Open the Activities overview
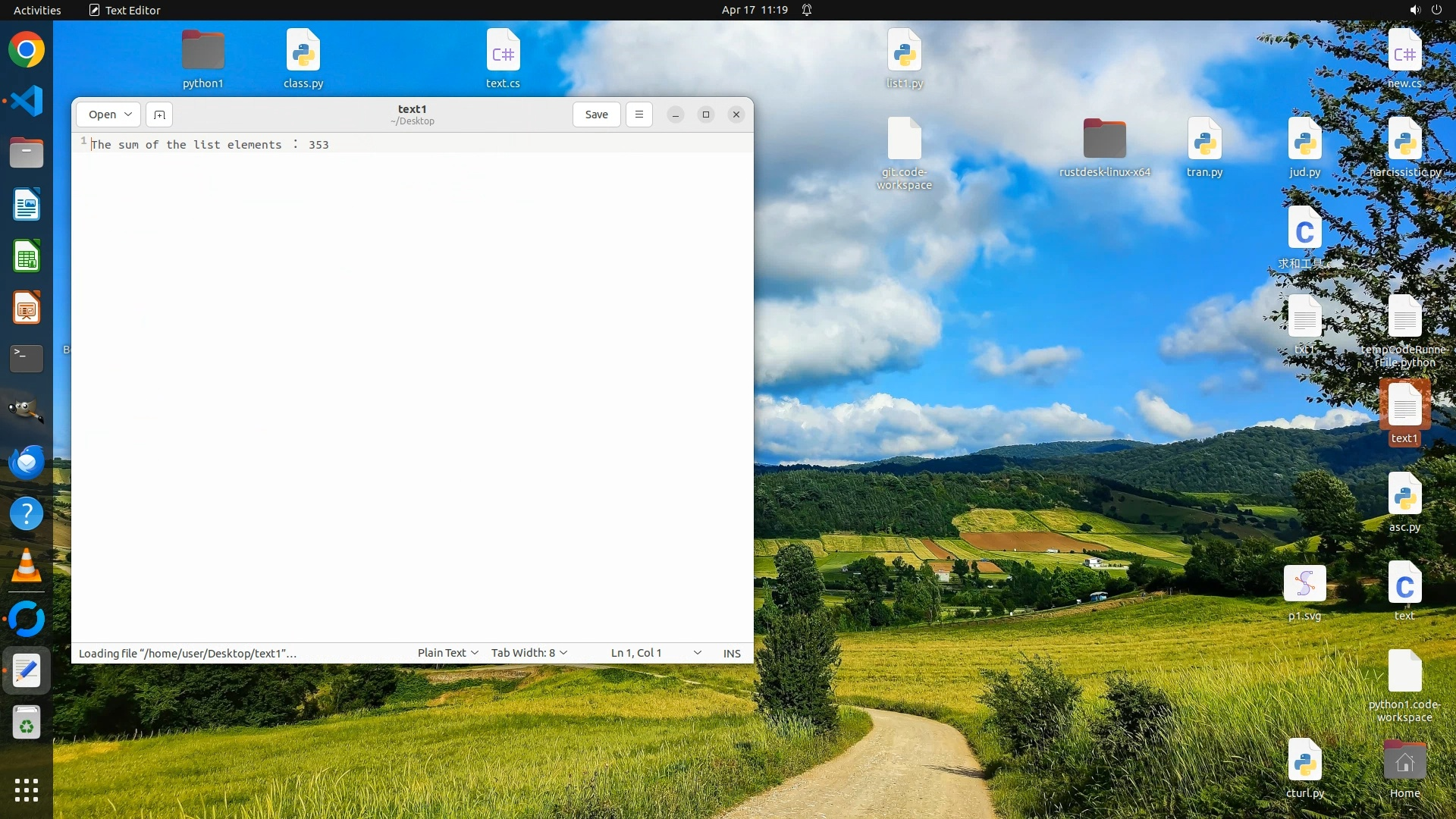Image resolution: width=1456 pixels, height=819 pixels. [x=37, y=10]
